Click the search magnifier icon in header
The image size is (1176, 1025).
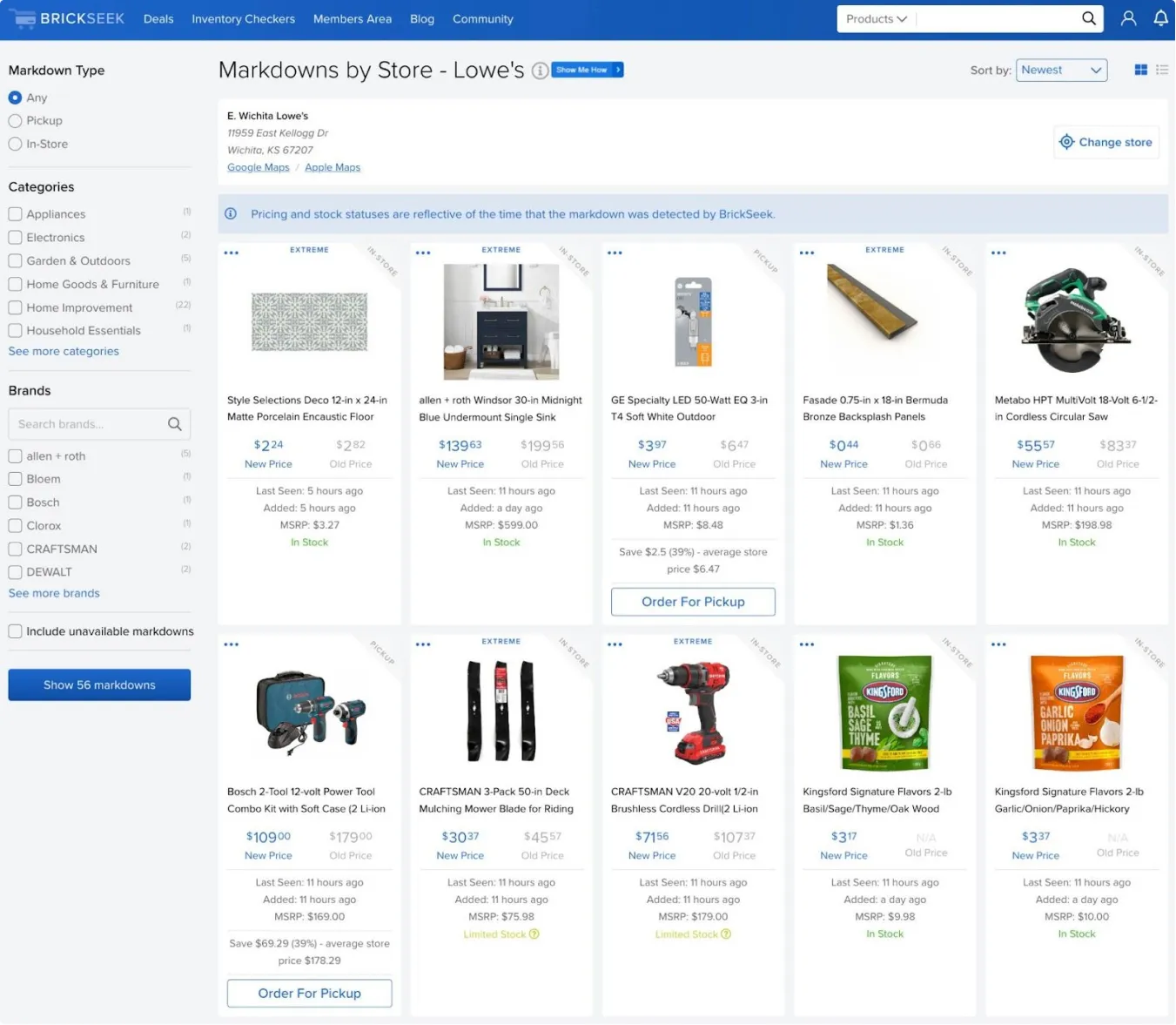point(1088,18)
